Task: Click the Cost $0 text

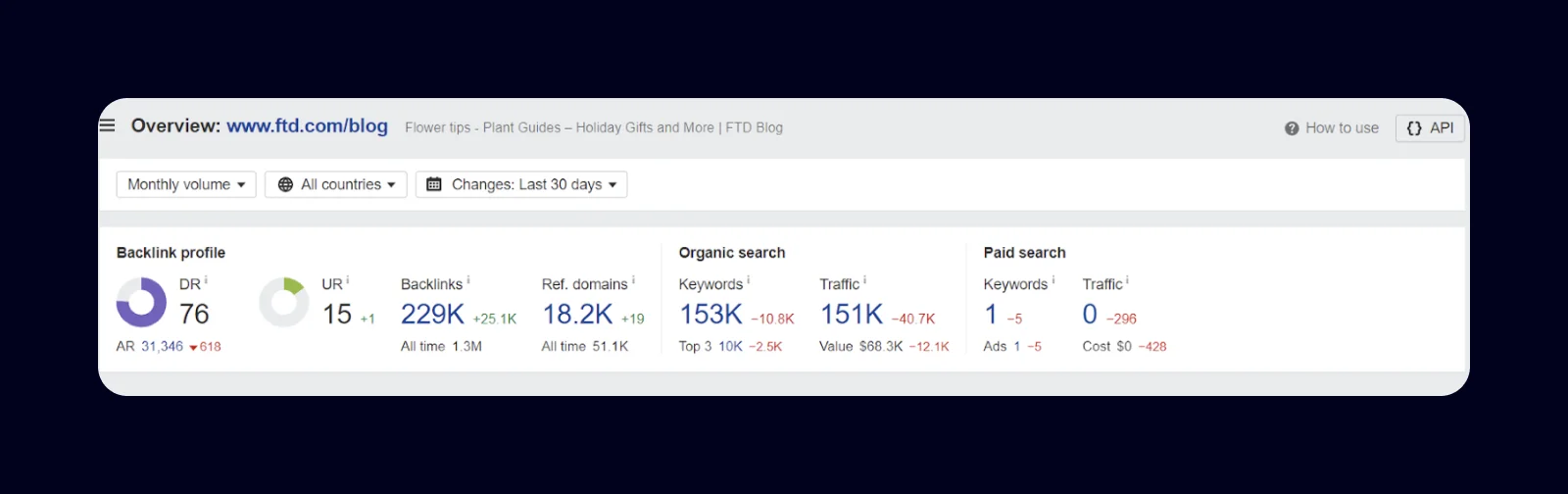Action: tap(1106, 346)
